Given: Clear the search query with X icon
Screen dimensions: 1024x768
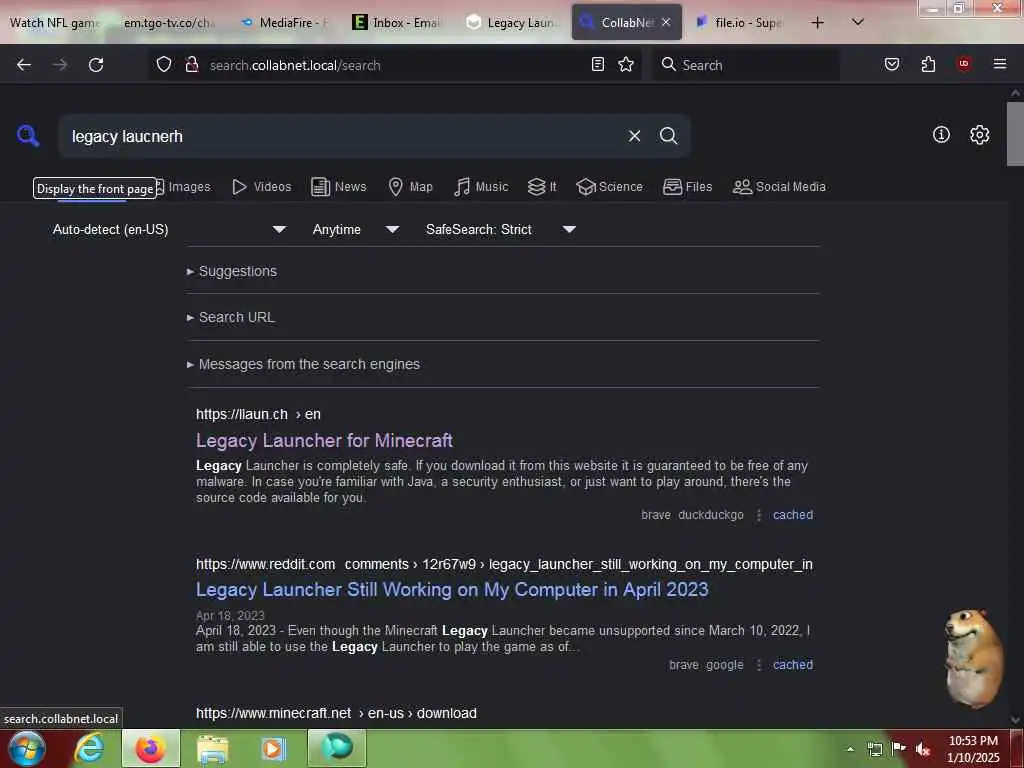Looking at the screenshot, I should click(634, 136).
